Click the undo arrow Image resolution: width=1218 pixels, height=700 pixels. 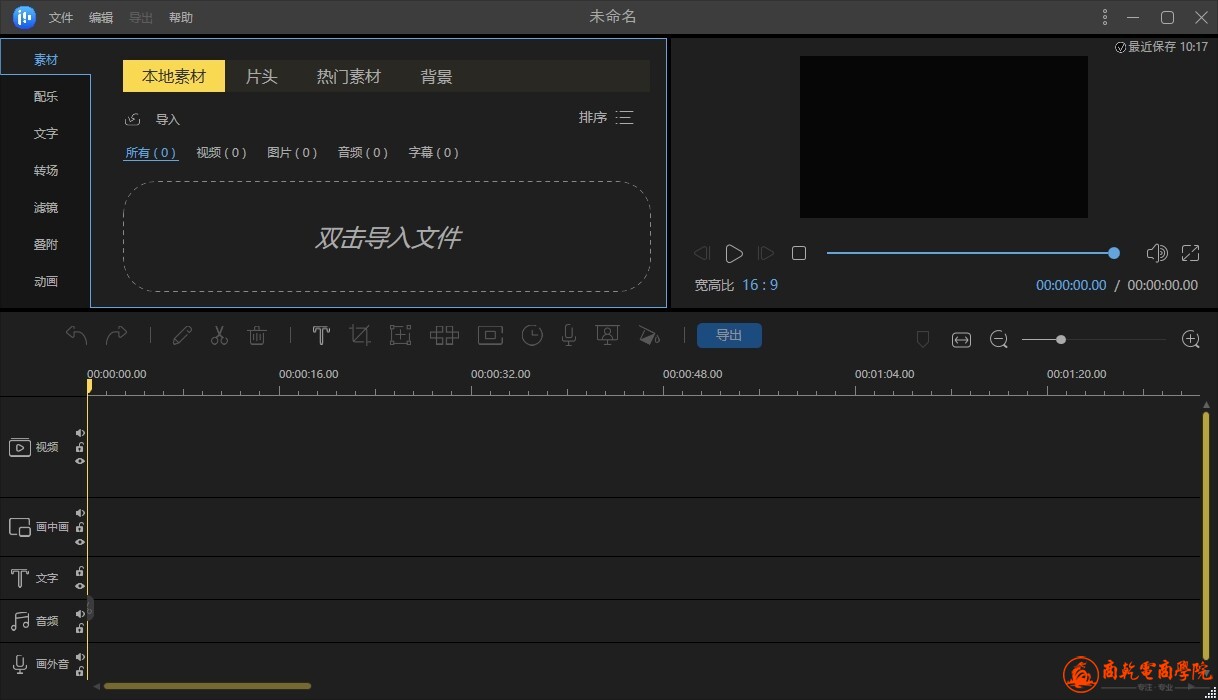[77, 335]
